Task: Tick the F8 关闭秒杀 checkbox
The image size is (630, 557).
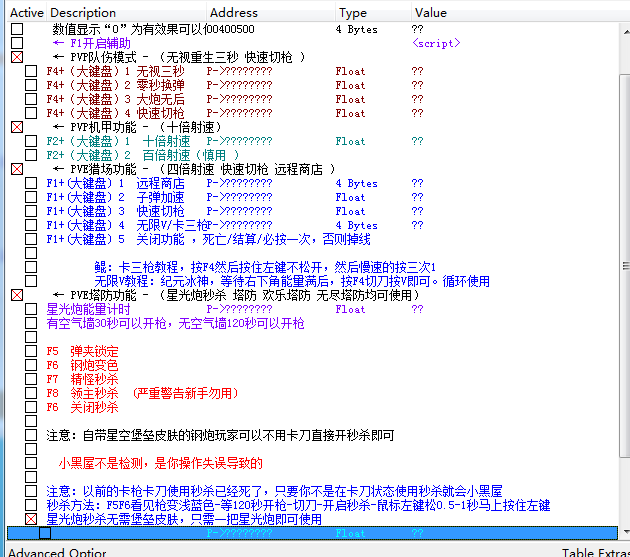Action: 31,408
